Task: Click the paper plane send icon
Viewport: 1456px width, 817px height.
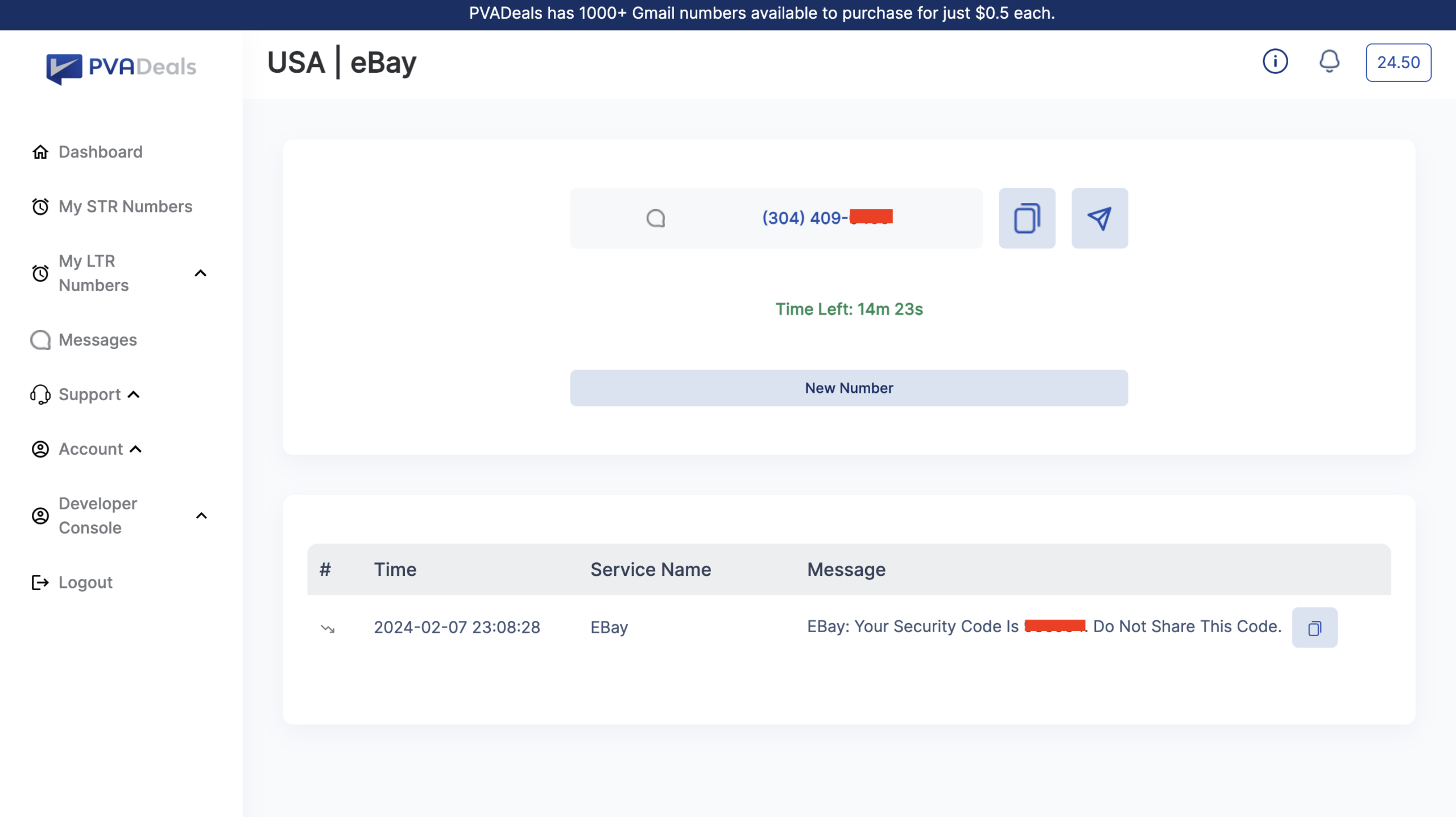Action: (x=1100, y=218)
